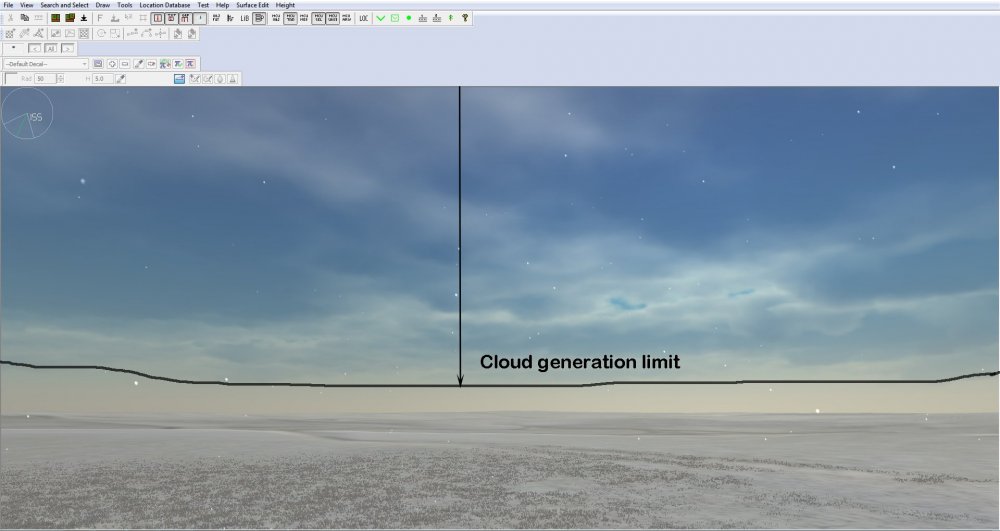Image resolution: width=1000 pixels, height=531 pixels.
Task: Toggle the document panel icon next to LIB
Action: pyautogui.click(x=259, y=18)
